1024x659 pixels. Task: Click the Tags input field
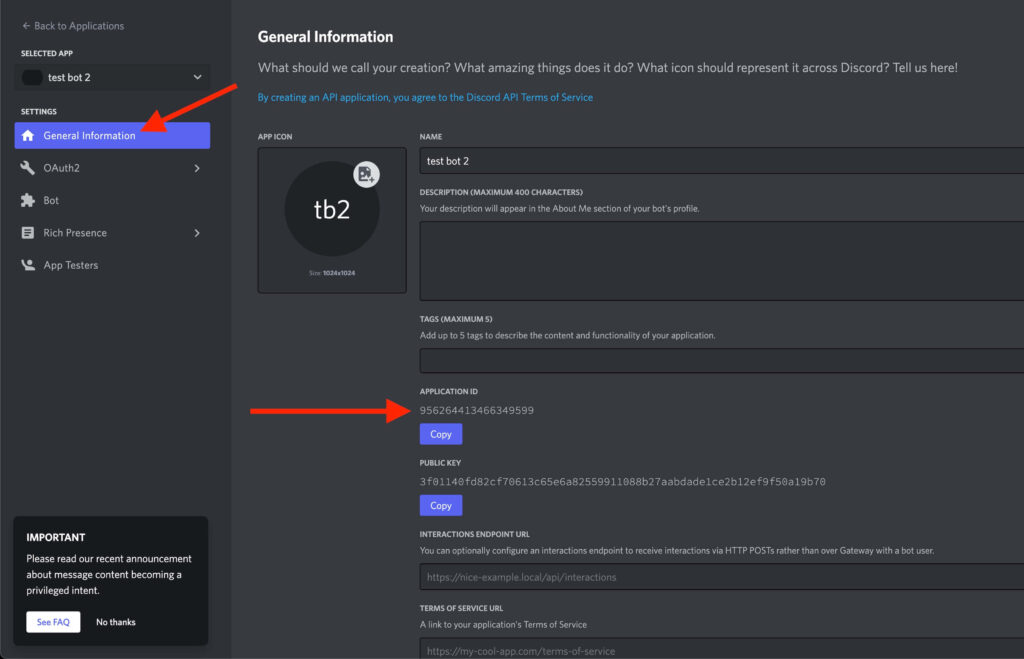click(721, 361)
